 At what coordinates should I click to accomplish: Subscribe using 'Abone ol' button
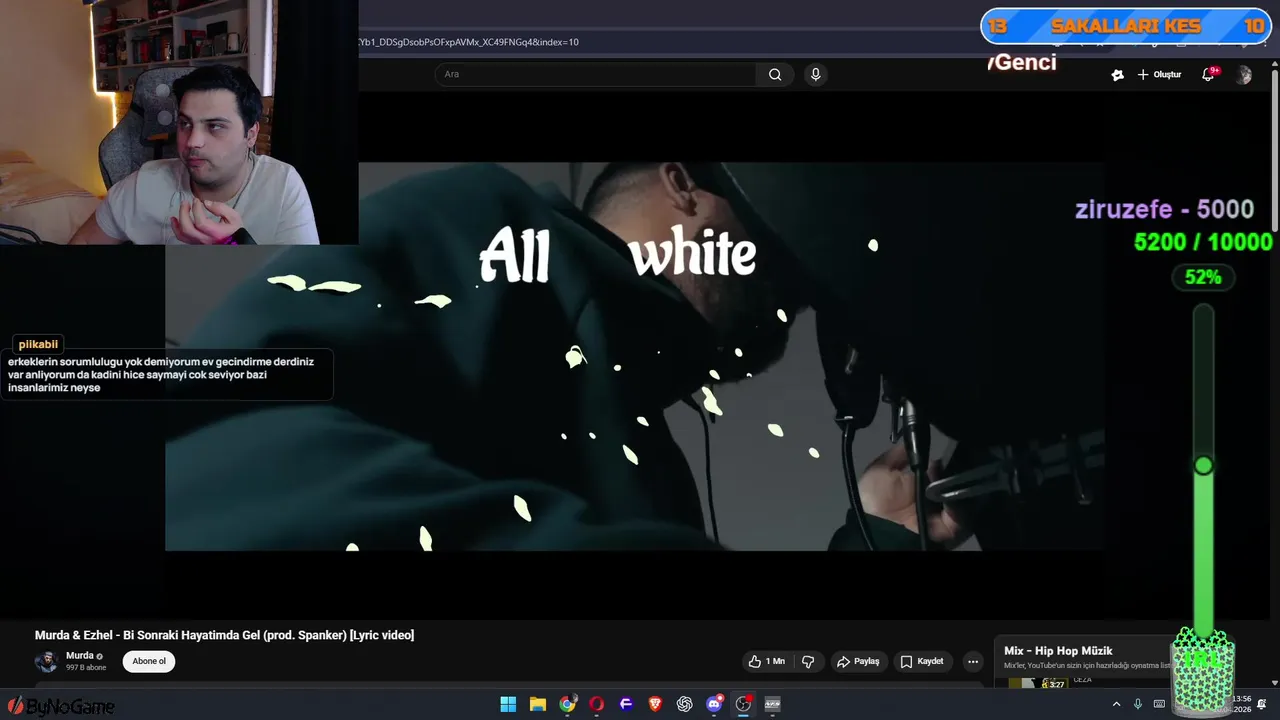click(149, 661)
